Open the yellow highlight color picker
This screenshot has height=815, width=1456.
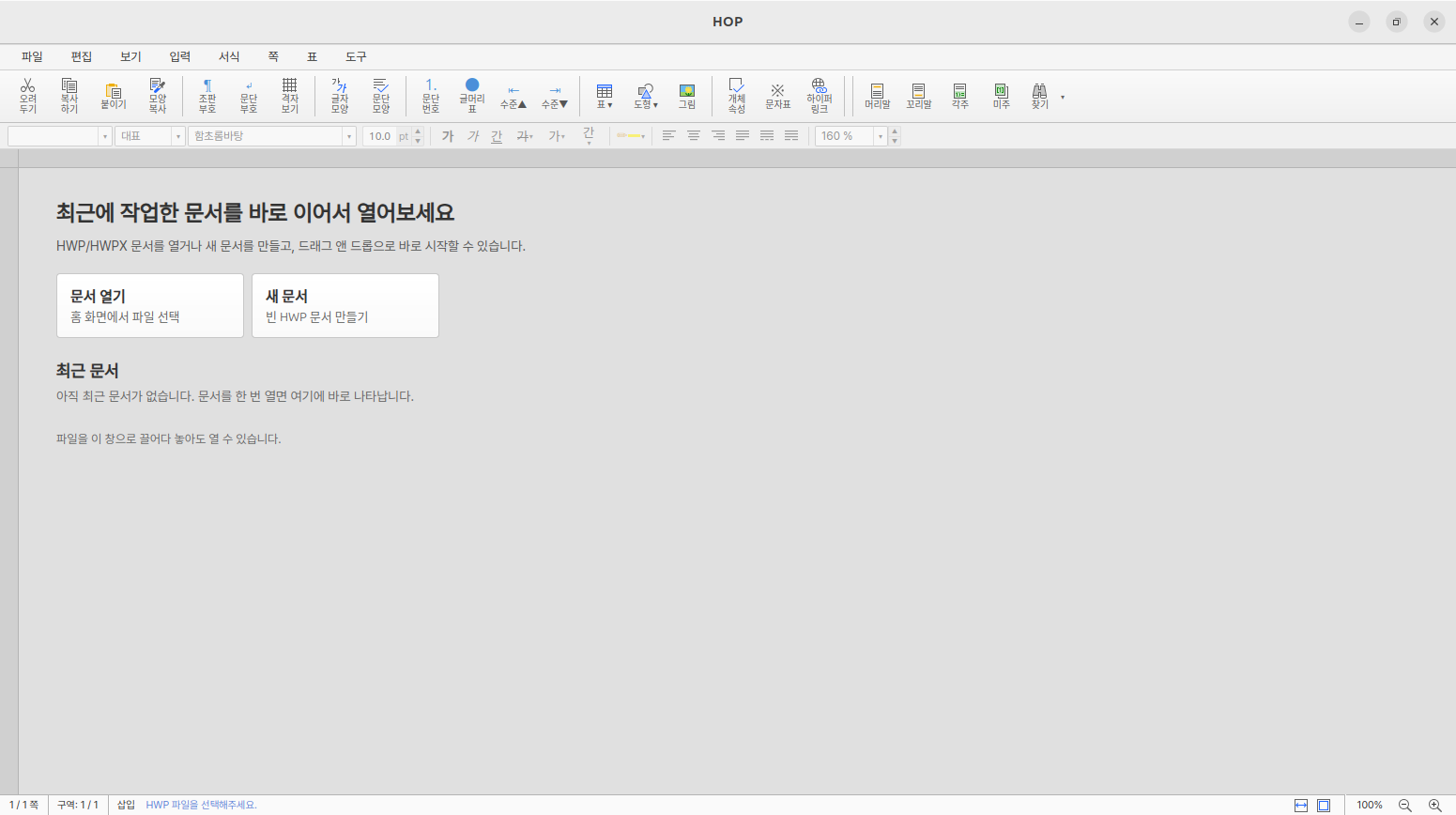point(631,136)
